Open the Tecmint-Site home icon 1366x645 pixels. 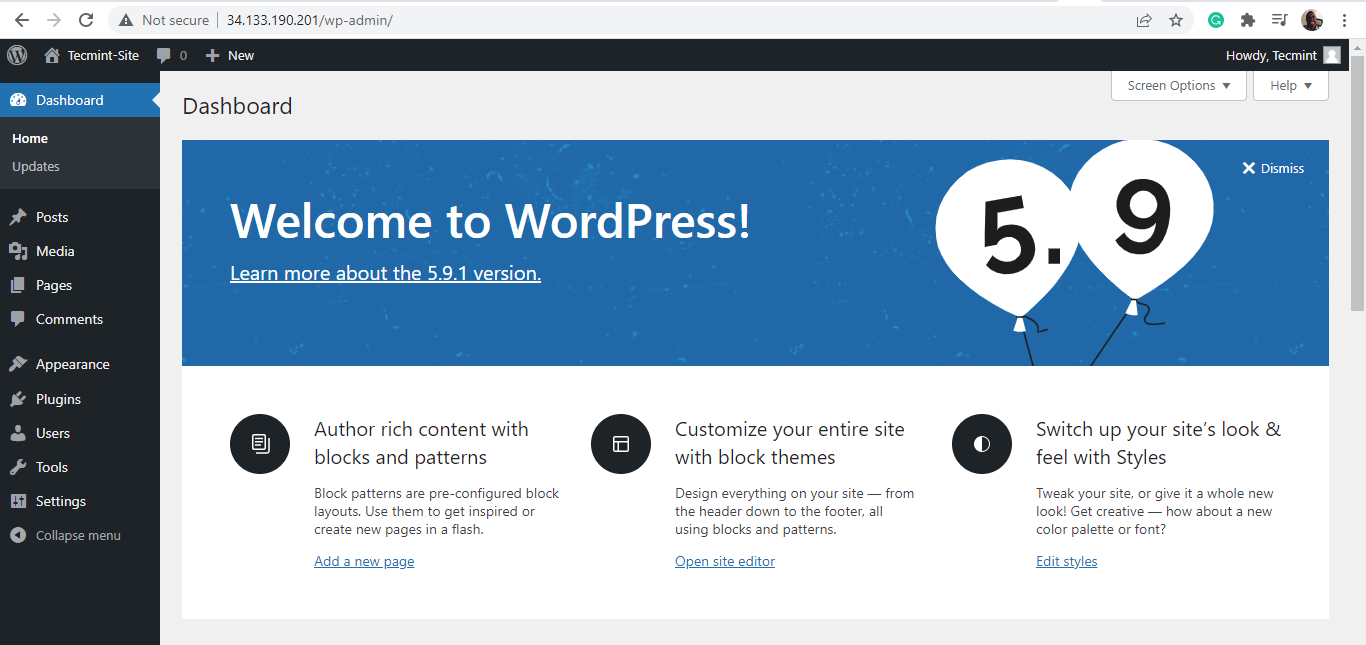pos(52,55)
